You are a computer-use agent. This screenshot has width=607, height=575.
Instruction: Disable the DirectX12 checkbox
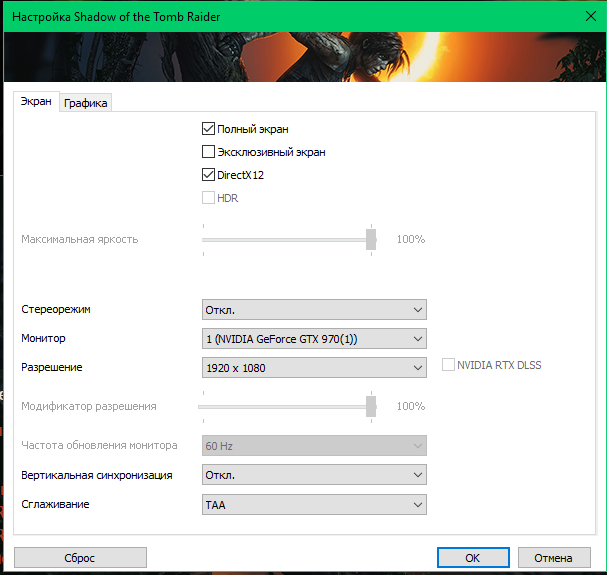209,175
